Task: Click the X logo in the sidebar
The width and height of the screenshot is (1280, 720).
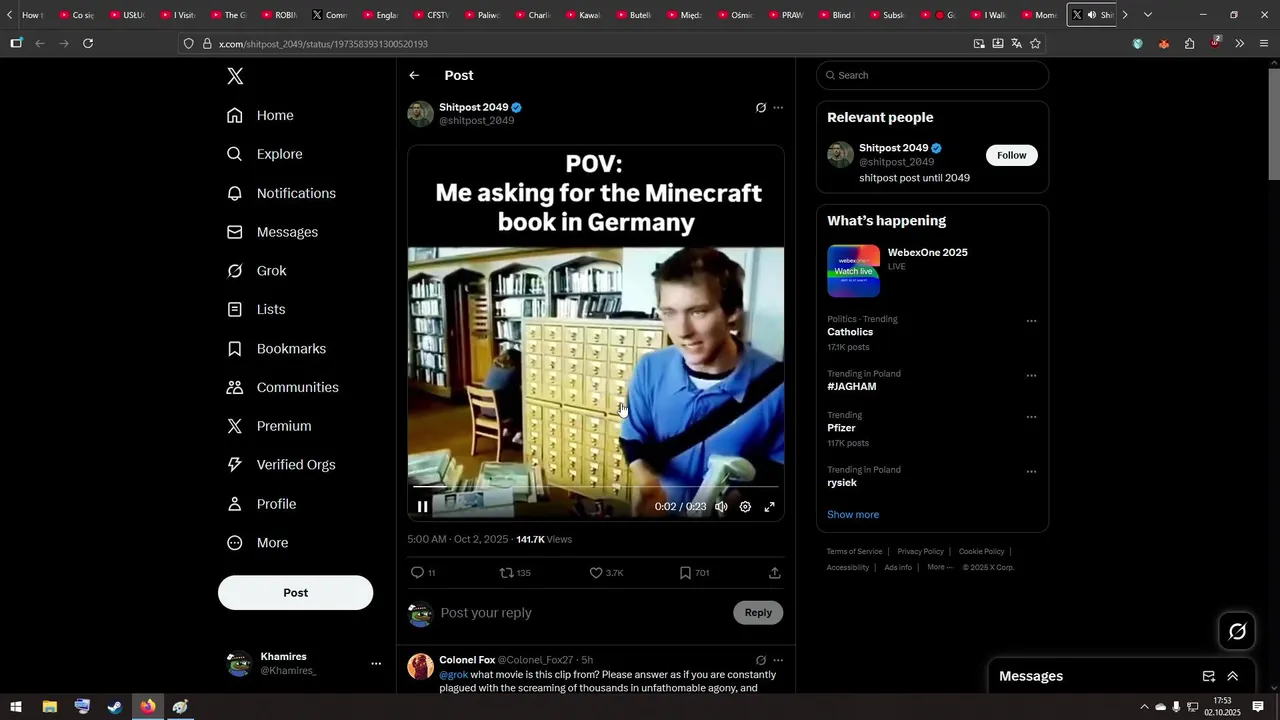Action: pyautogui.click(x=235, y=76)
